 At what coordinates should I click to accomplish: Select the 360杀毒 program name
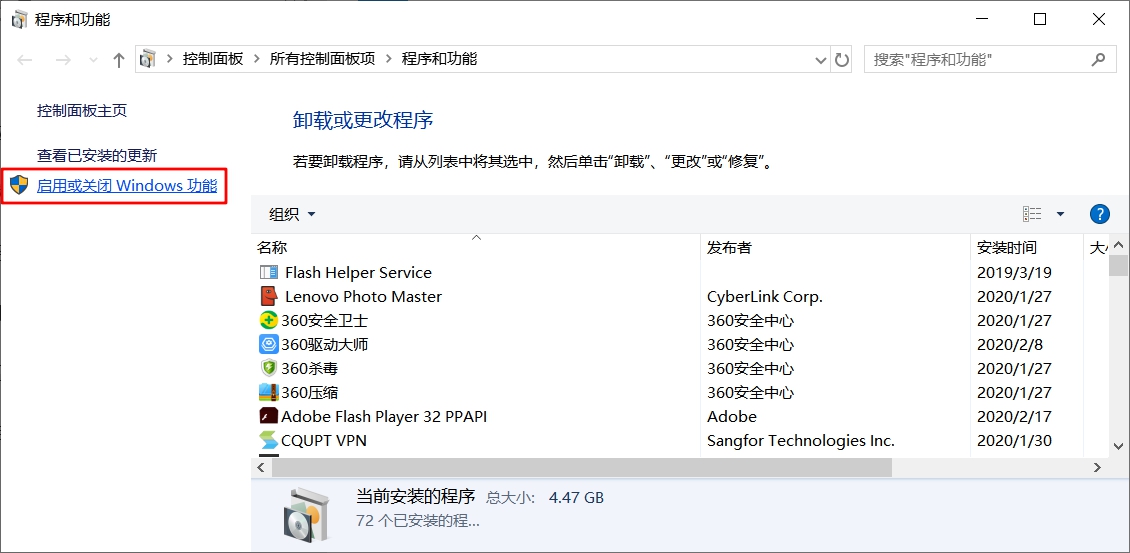pos(309,368)
